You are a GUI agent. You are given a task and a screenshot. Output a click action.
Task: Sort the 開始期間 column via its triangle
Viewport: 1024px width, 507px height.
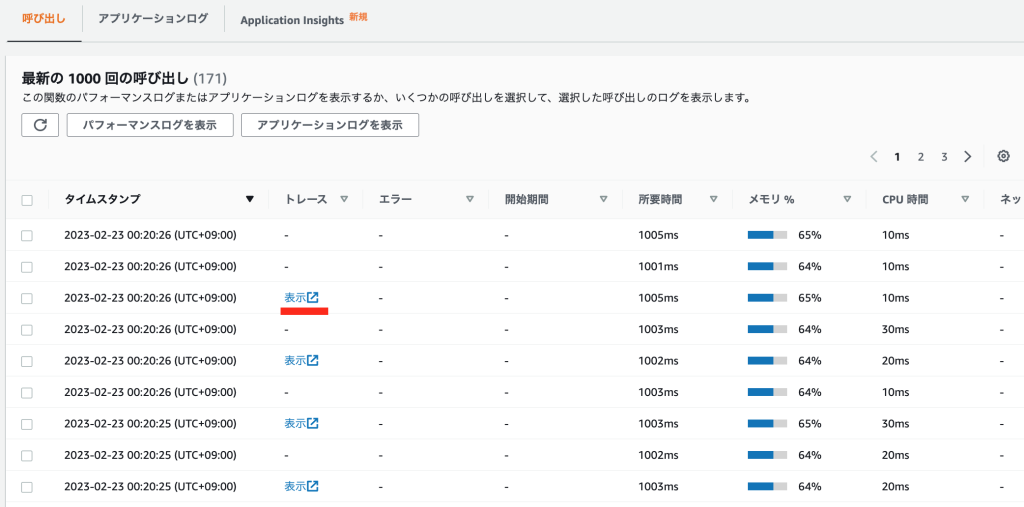[603, 200]
